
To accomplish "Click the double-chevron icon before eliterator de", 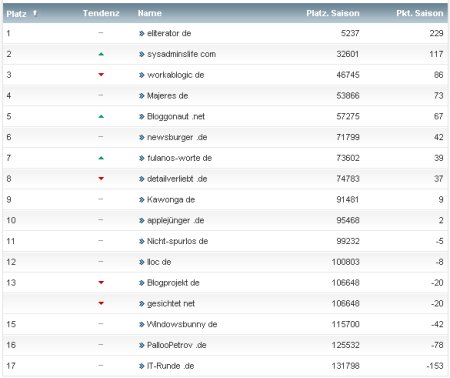I will pyautogui.click(x=142, y=33).
